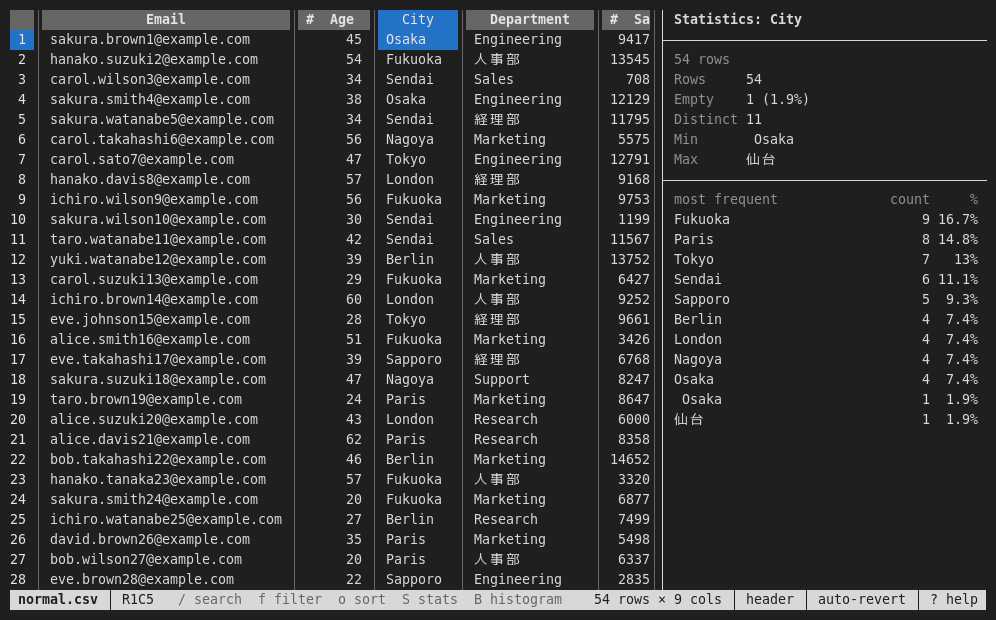
Task: Click the 'o sort' status bar hint
Action: click(x=361, y=600)
